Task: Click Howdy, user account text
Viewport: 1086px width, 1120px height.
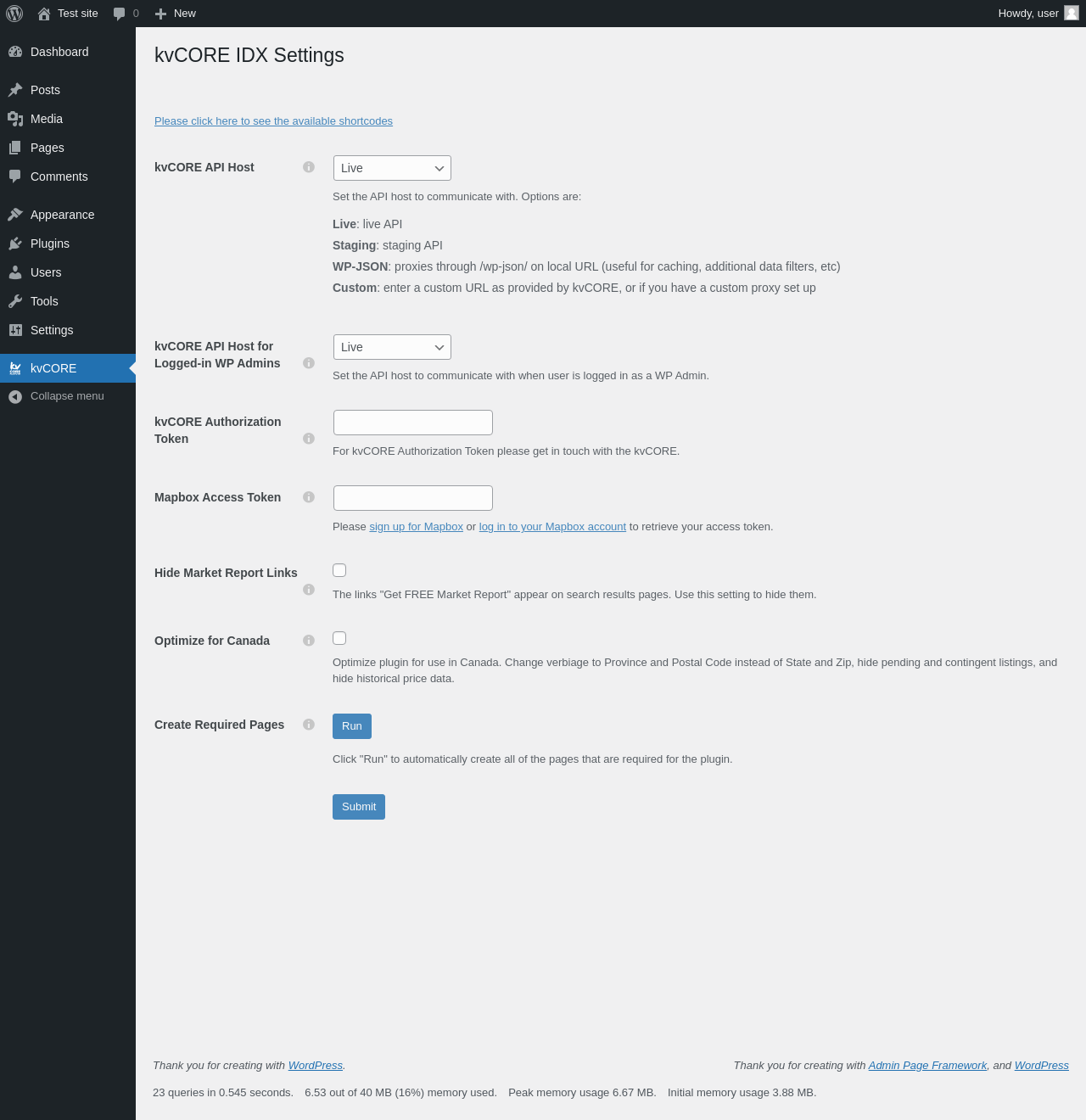Action: click(x=1028, y=14)
